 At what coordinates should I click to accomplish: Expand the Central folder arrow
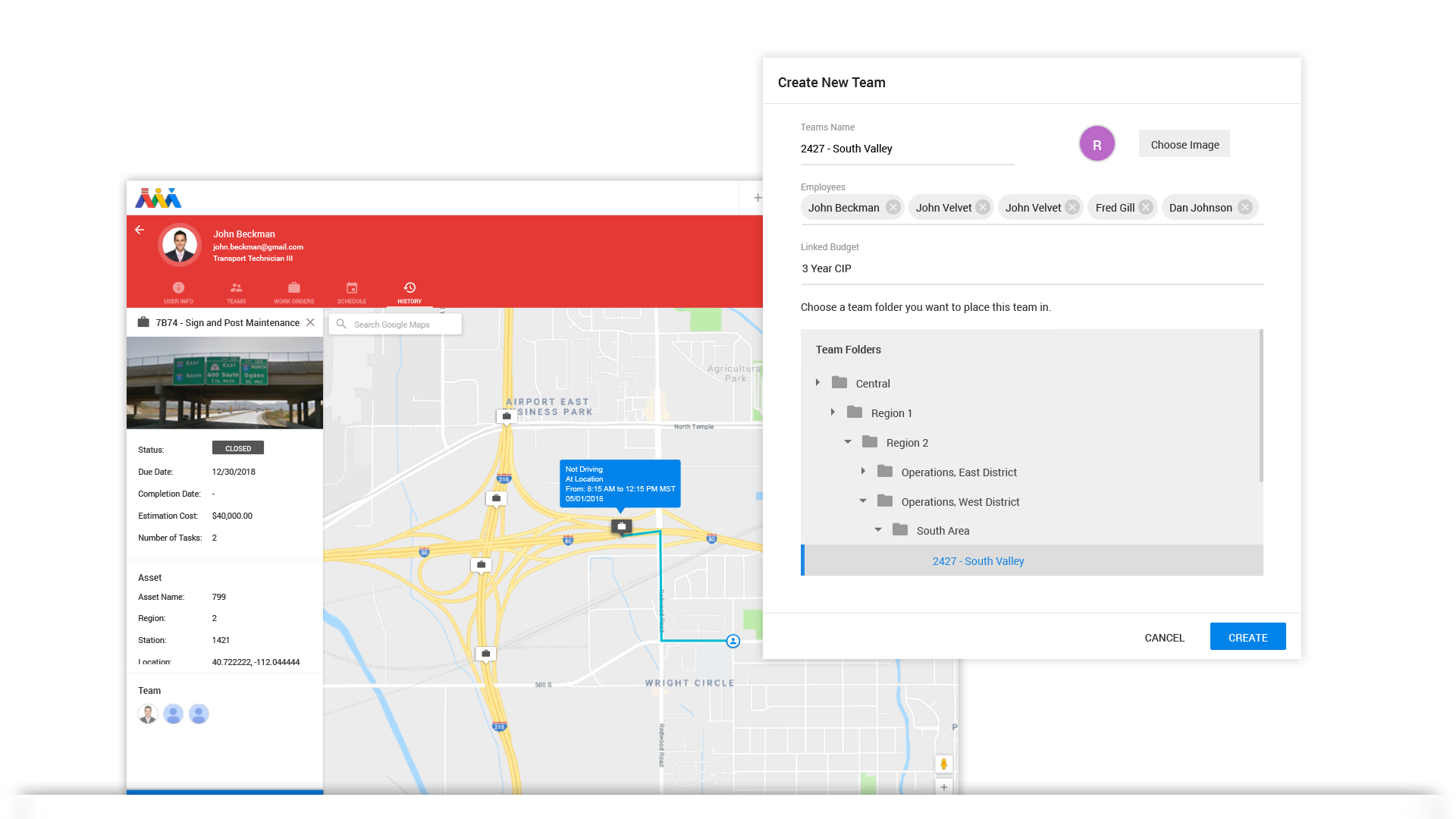(817, 383)
